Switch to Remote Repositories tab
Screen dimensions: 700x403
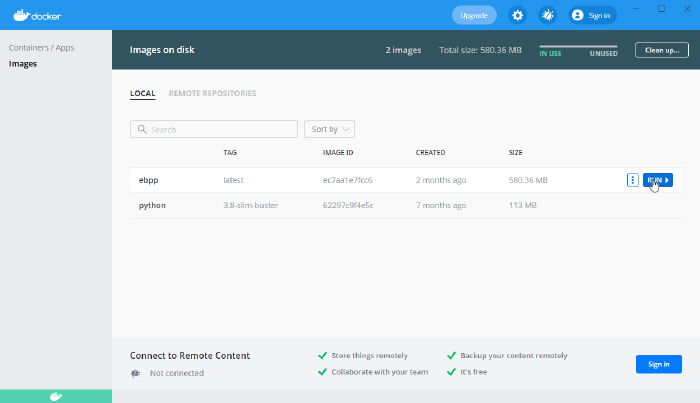coord(212,93)
